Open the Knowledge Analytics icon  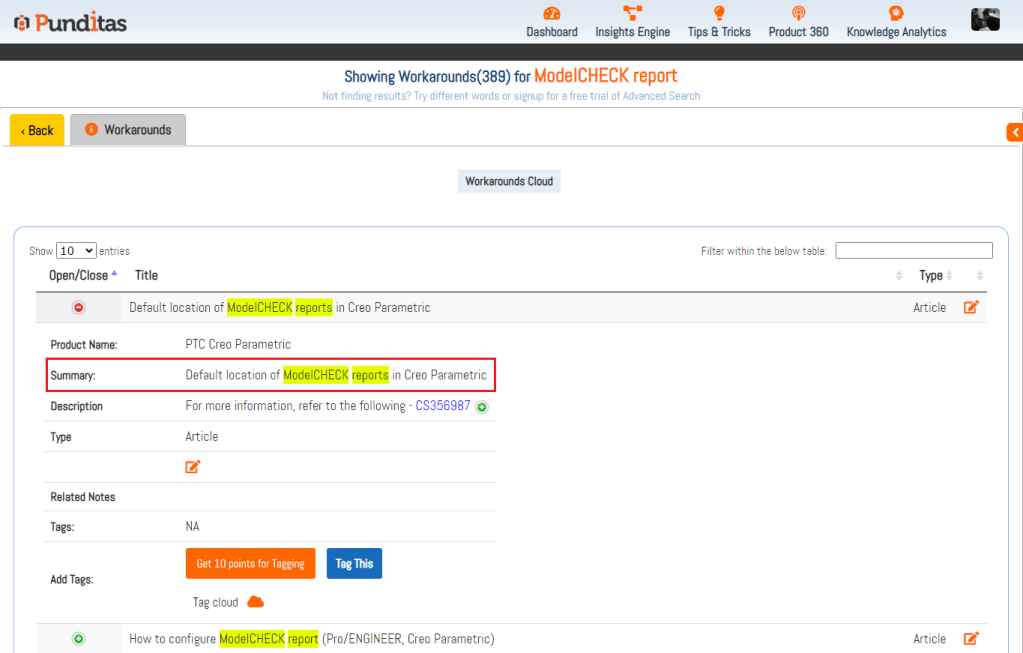click(x=896, y=13)
